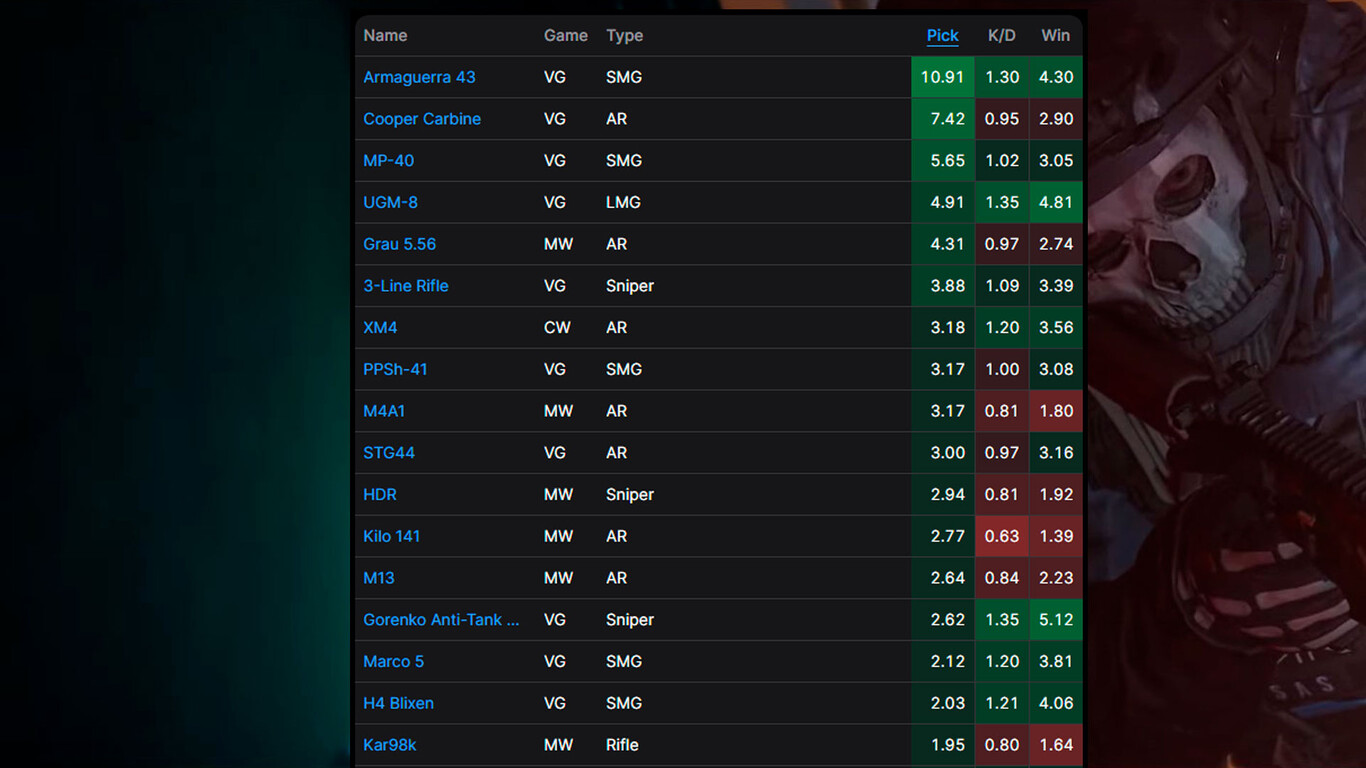Screen dimensions: 1366x768
Task: Sort the table by K/D column
Action: click(1001, 36)
